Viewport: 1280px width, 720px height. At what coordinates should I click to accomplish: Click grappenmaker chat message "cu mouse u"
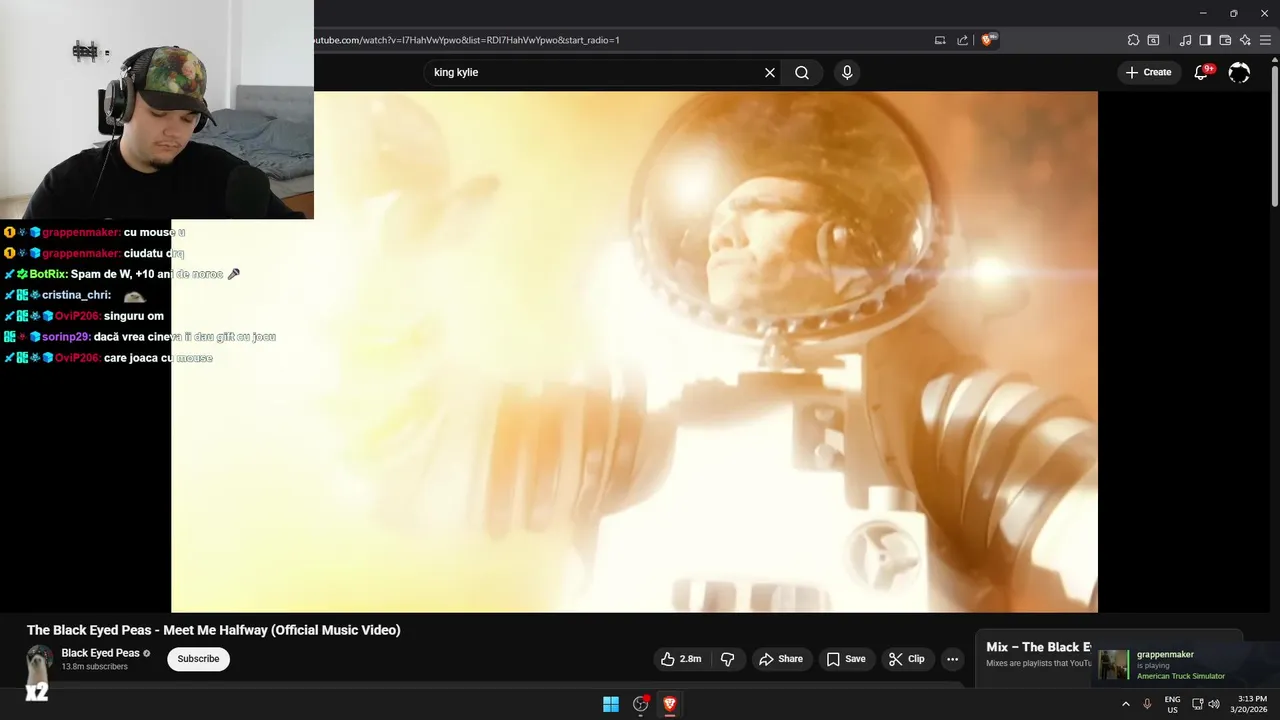(154, 232)
